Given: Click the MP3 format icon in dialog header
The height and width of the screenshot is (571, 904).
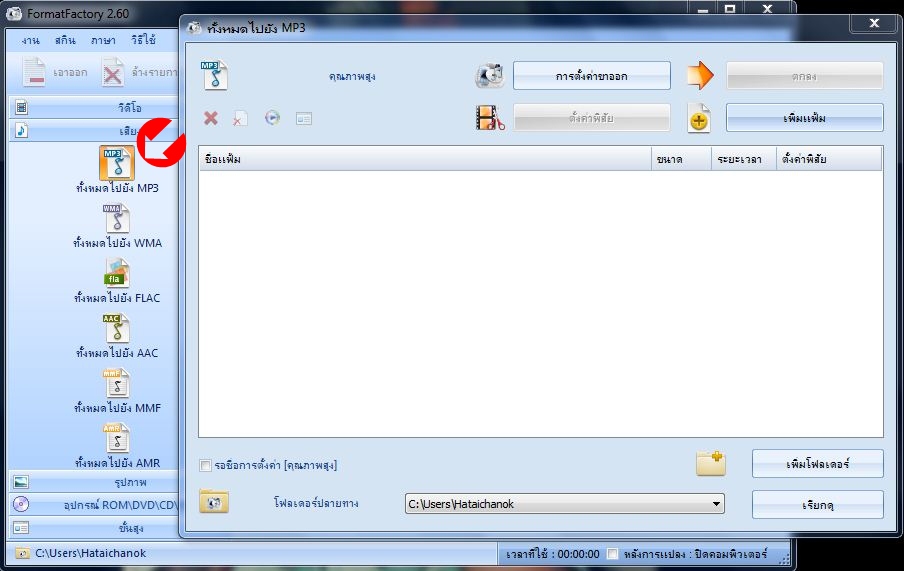Looking at the screenshot, I should pos(214,76).
